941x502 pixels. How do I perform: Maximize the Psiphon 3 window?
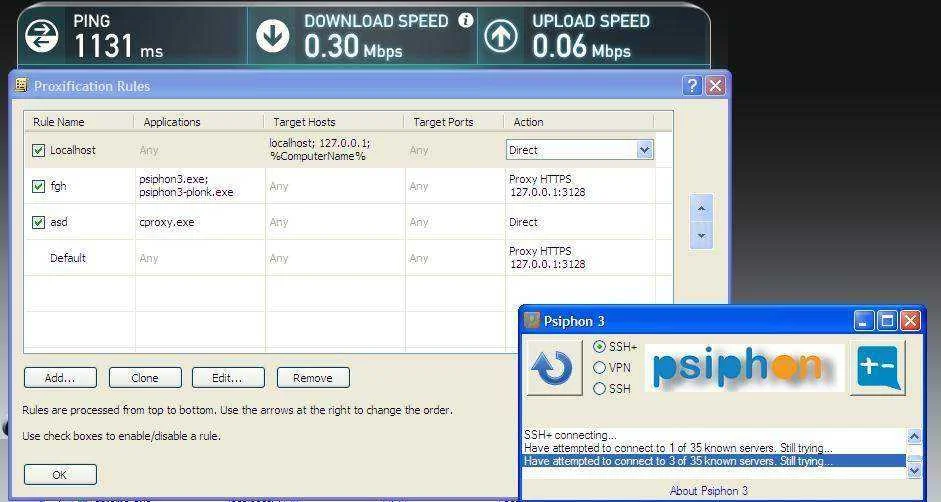tap(887, 321)
